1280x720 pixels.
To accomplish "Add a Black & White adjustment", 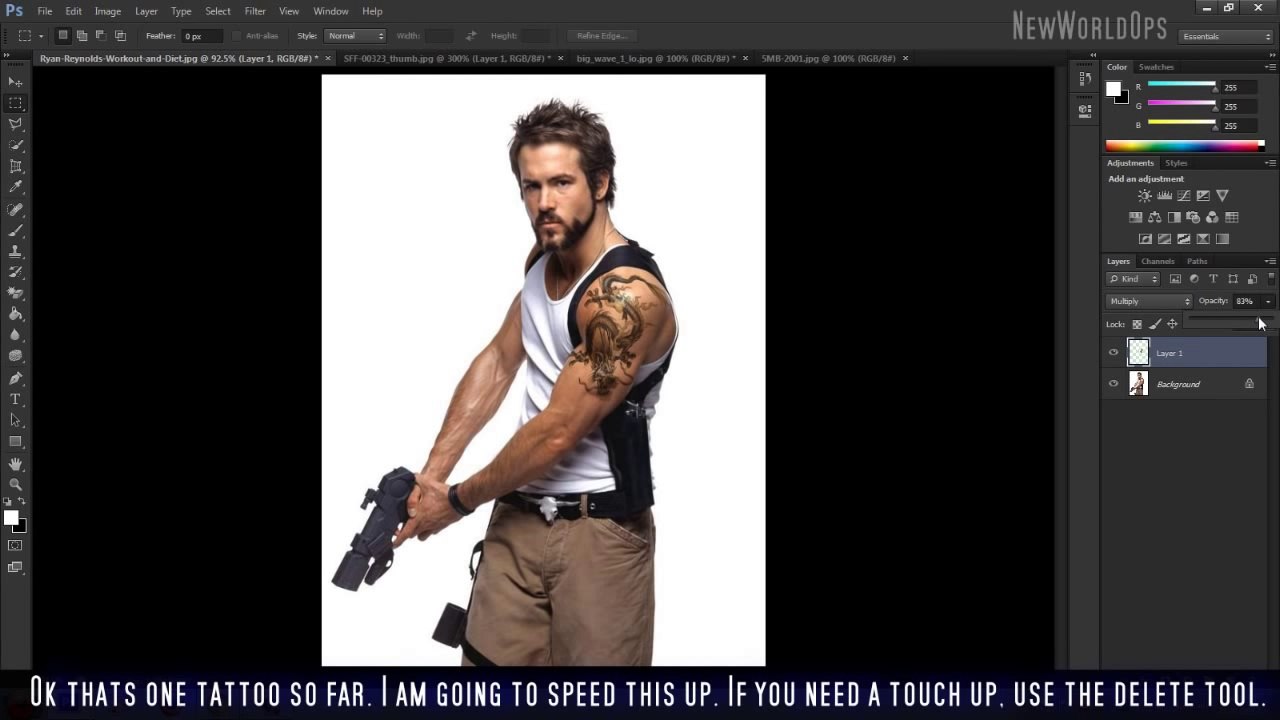I will point(1174,217).
